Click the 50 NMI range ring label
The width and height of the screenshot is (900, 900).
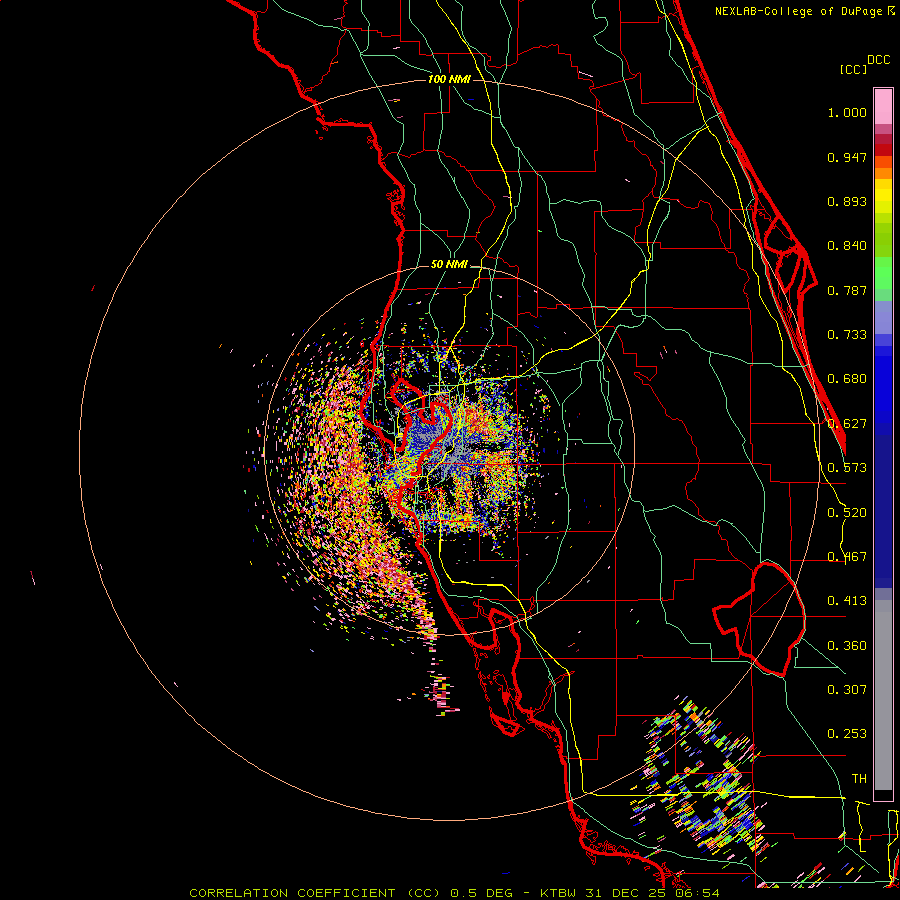(x=449, y=265)
